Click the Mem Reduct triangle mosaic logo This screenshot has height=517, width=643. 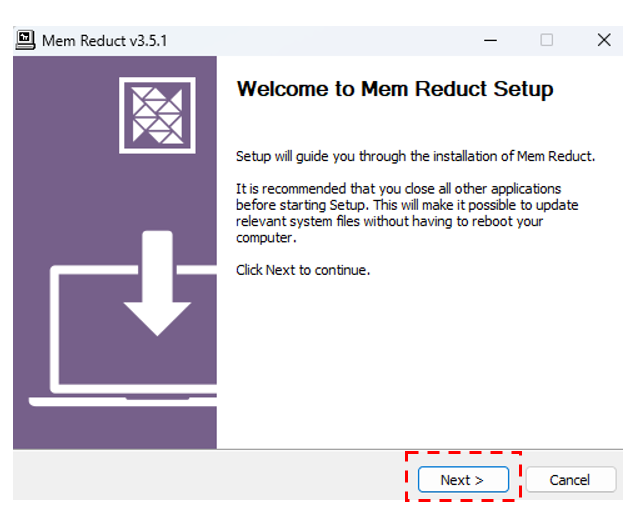157,116
